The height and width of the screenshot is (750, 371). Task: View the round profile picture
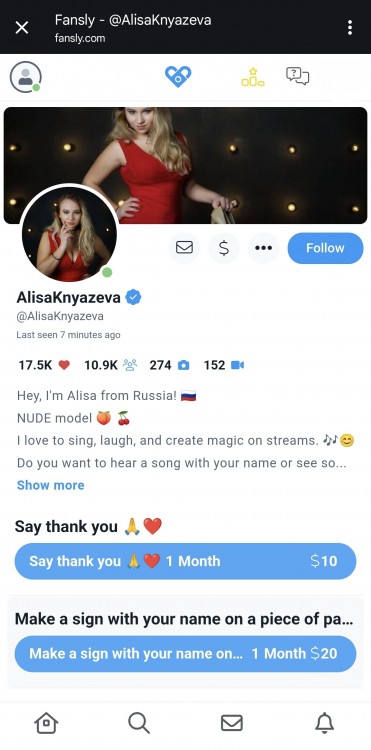(x=70, y=233)
